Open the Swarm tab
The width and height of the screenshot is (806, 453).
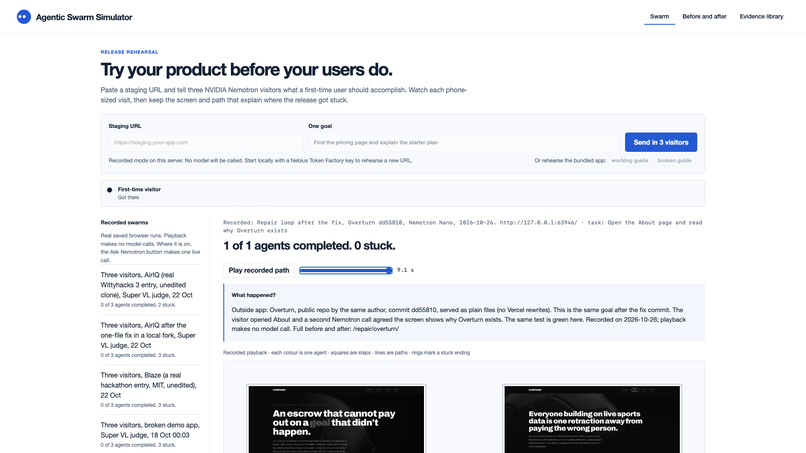click(x=659, y=16)
